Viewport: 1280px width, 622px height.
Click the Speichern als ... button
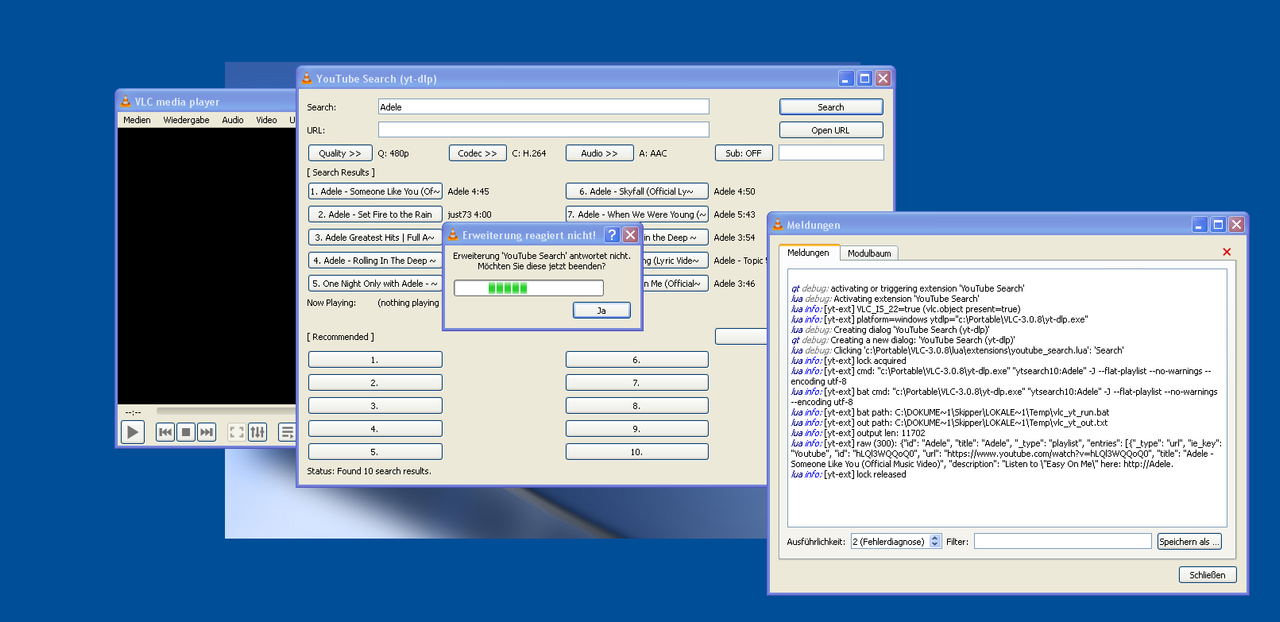pos(1189,541)
